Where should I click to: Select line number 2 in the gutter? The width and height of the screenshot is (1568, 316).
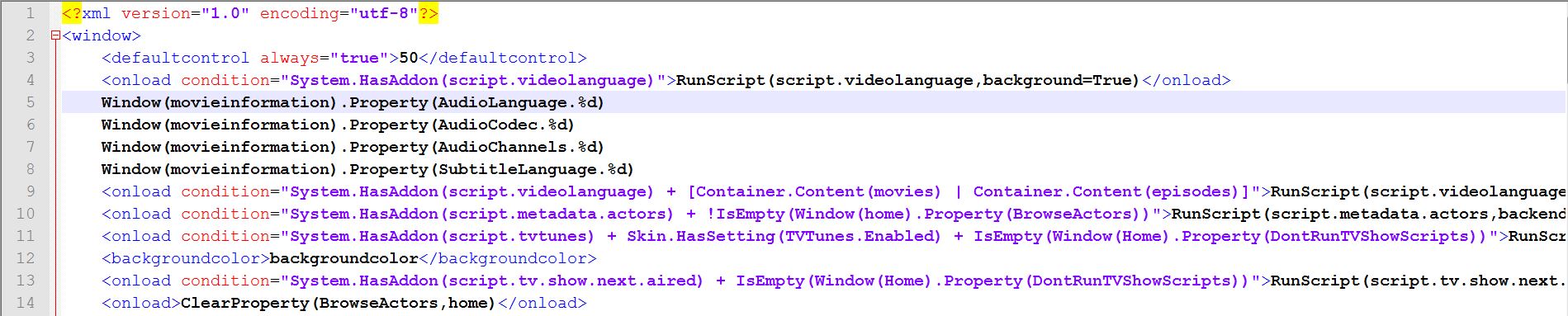(x=31, y=35)
